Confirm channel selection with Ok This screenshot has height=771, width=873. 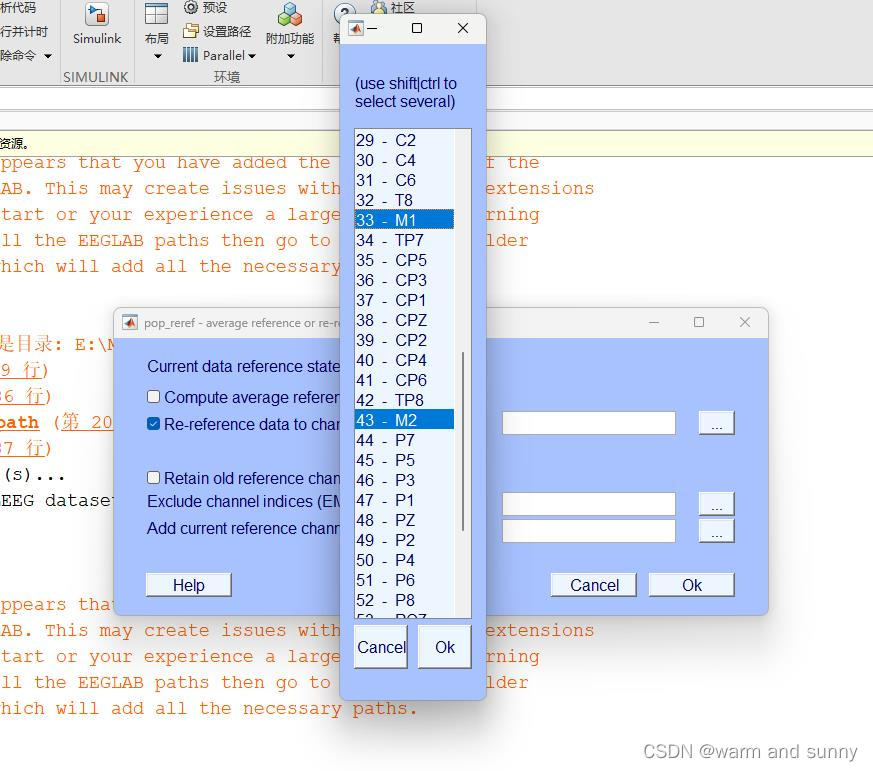coord(445,646)
